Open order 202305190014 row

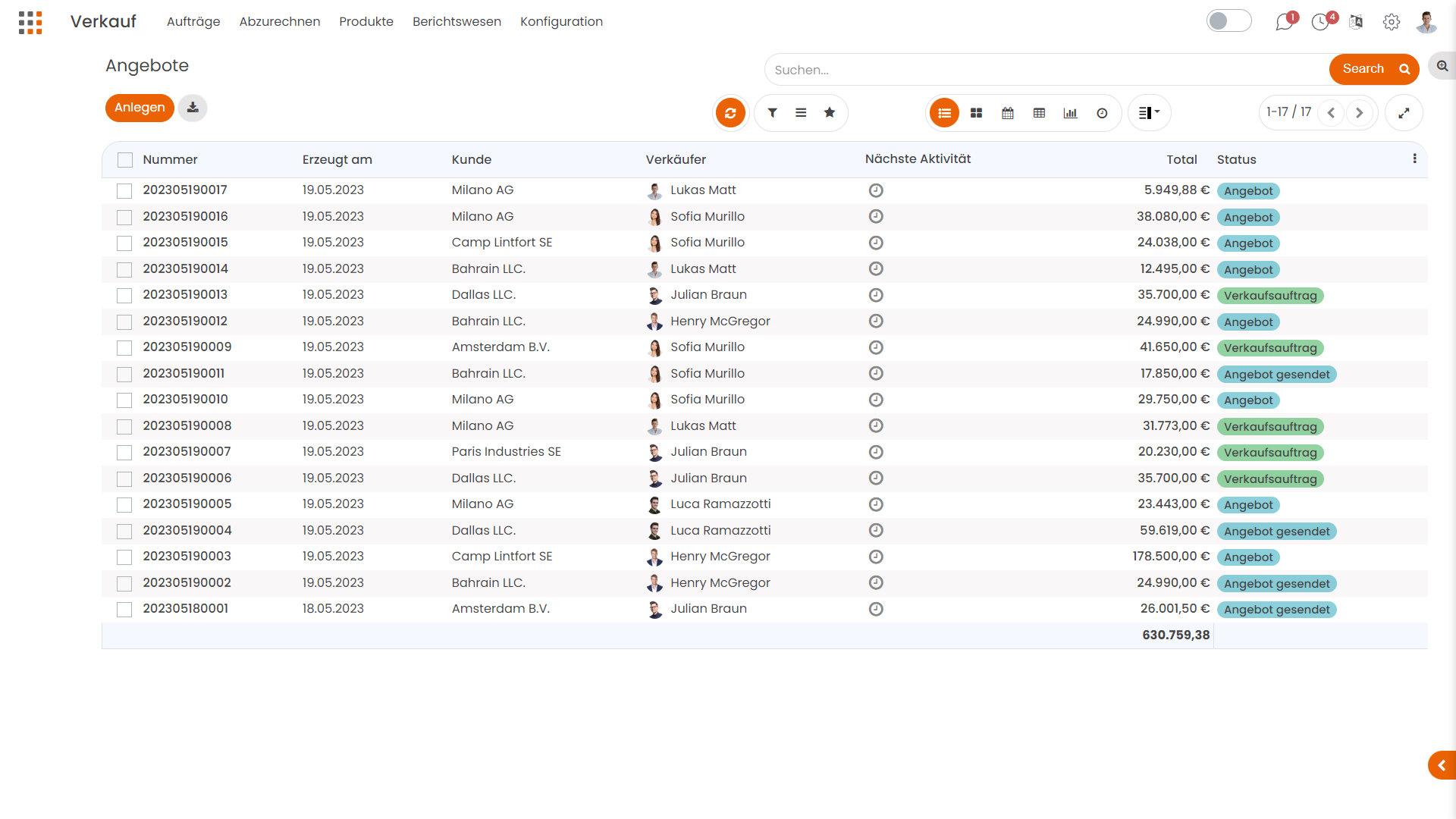pyautogui.click(x=764, y=269)
